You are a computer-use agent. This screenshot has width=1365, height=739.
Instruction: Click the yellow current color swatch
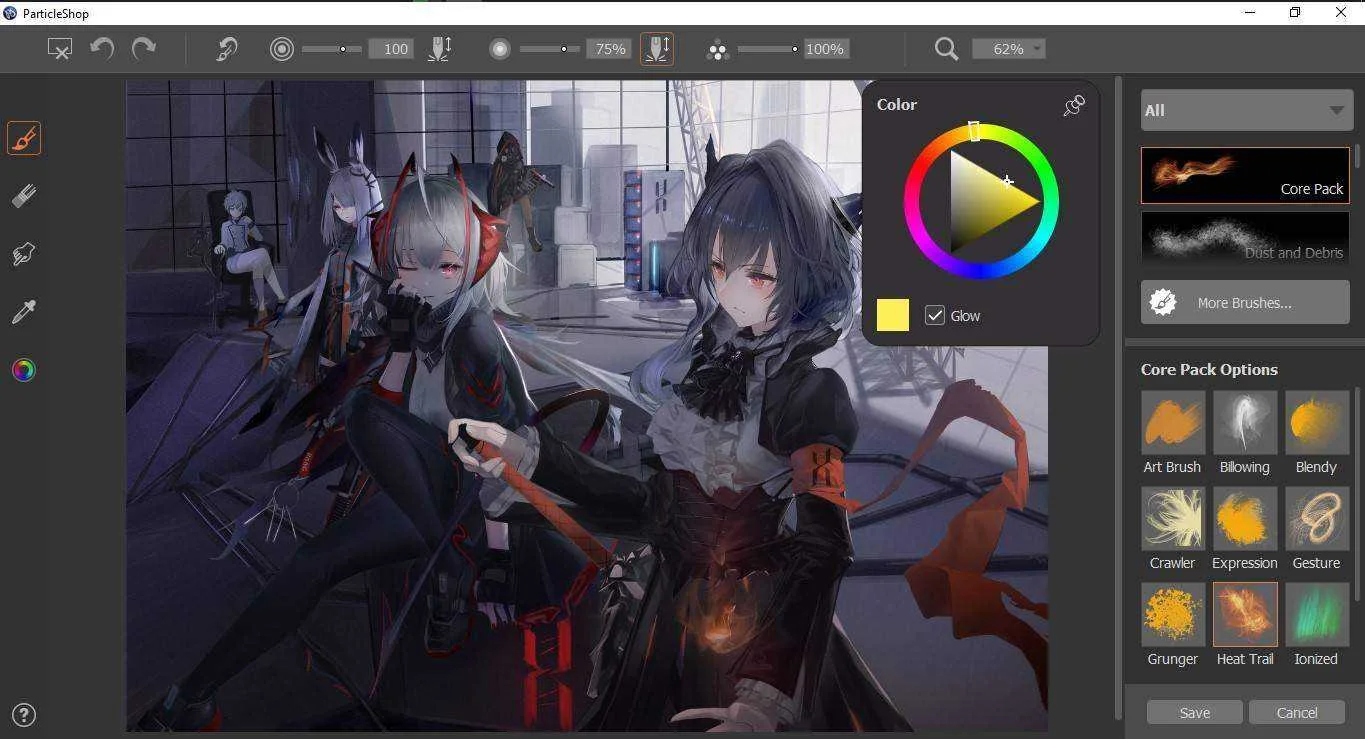tap(893, 315)
